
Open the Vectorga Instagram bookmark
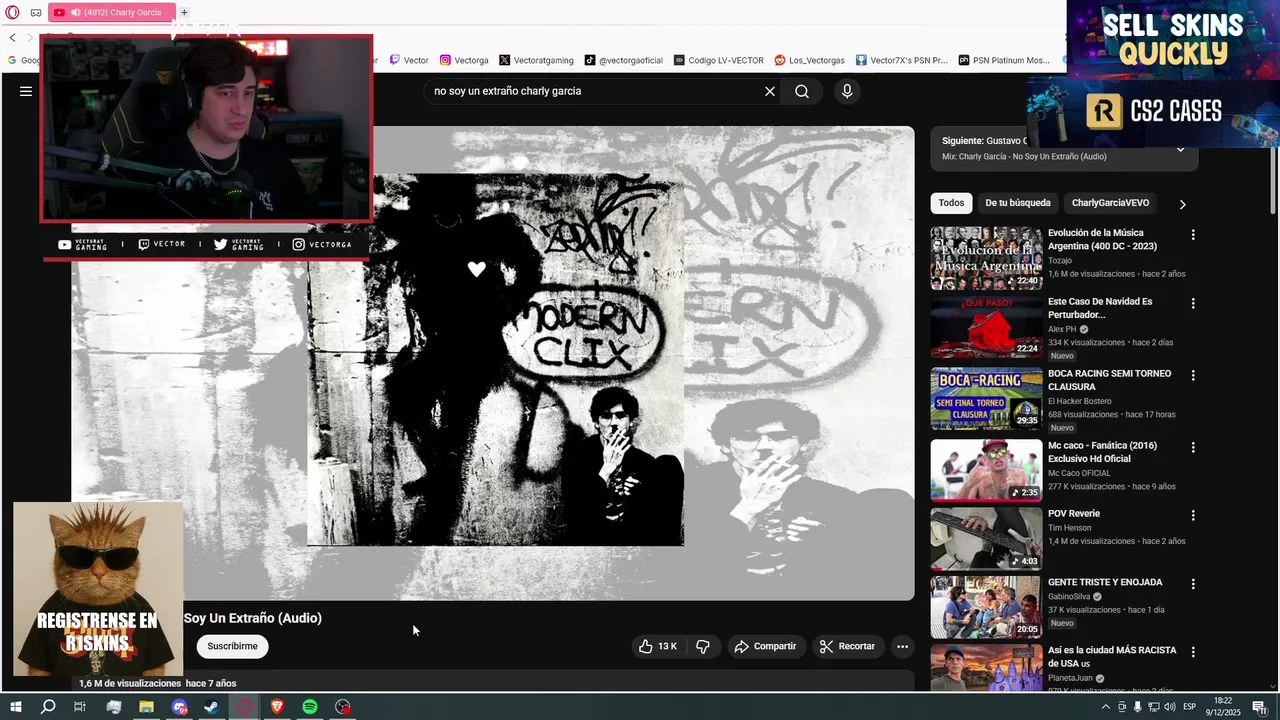tap(464, 60)
